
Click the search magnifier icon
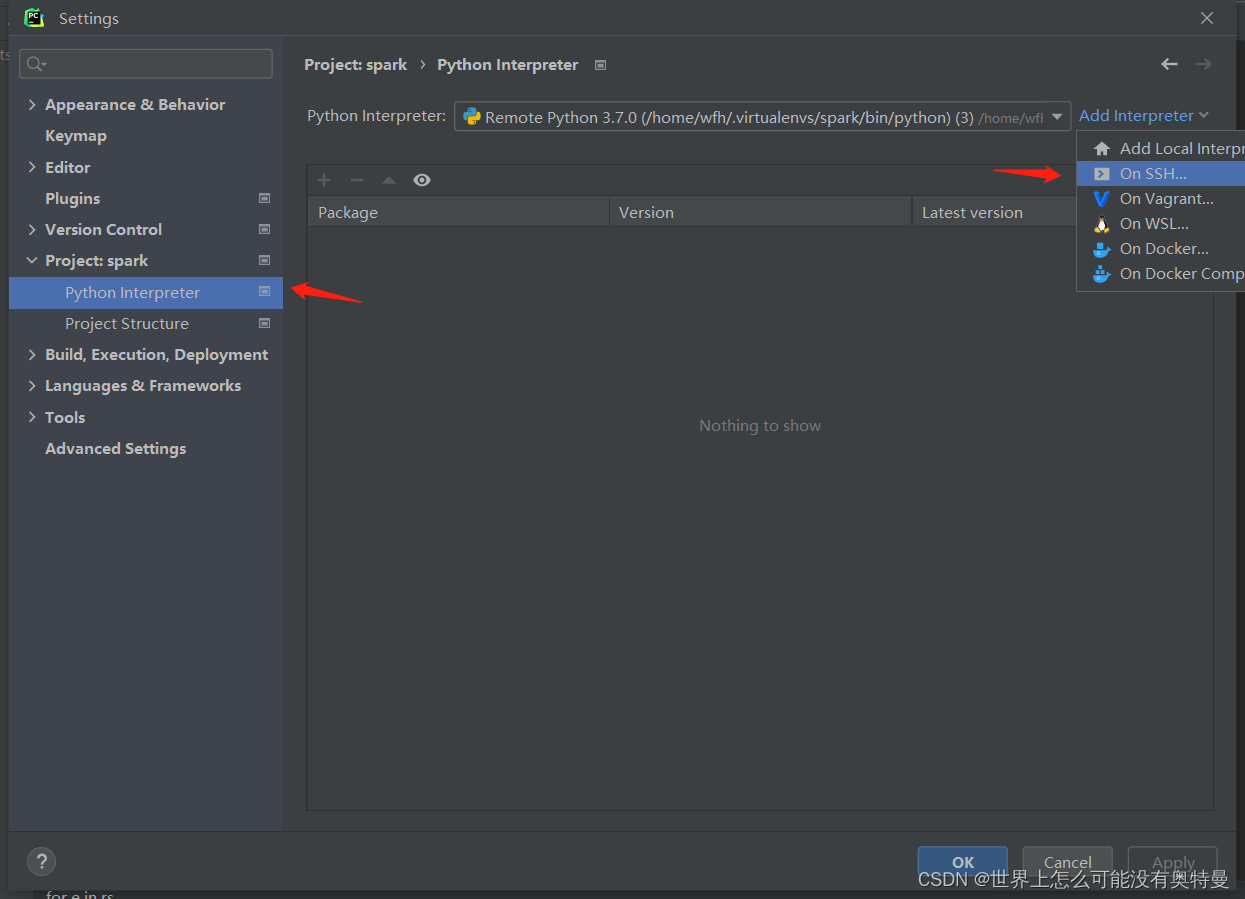36,64
